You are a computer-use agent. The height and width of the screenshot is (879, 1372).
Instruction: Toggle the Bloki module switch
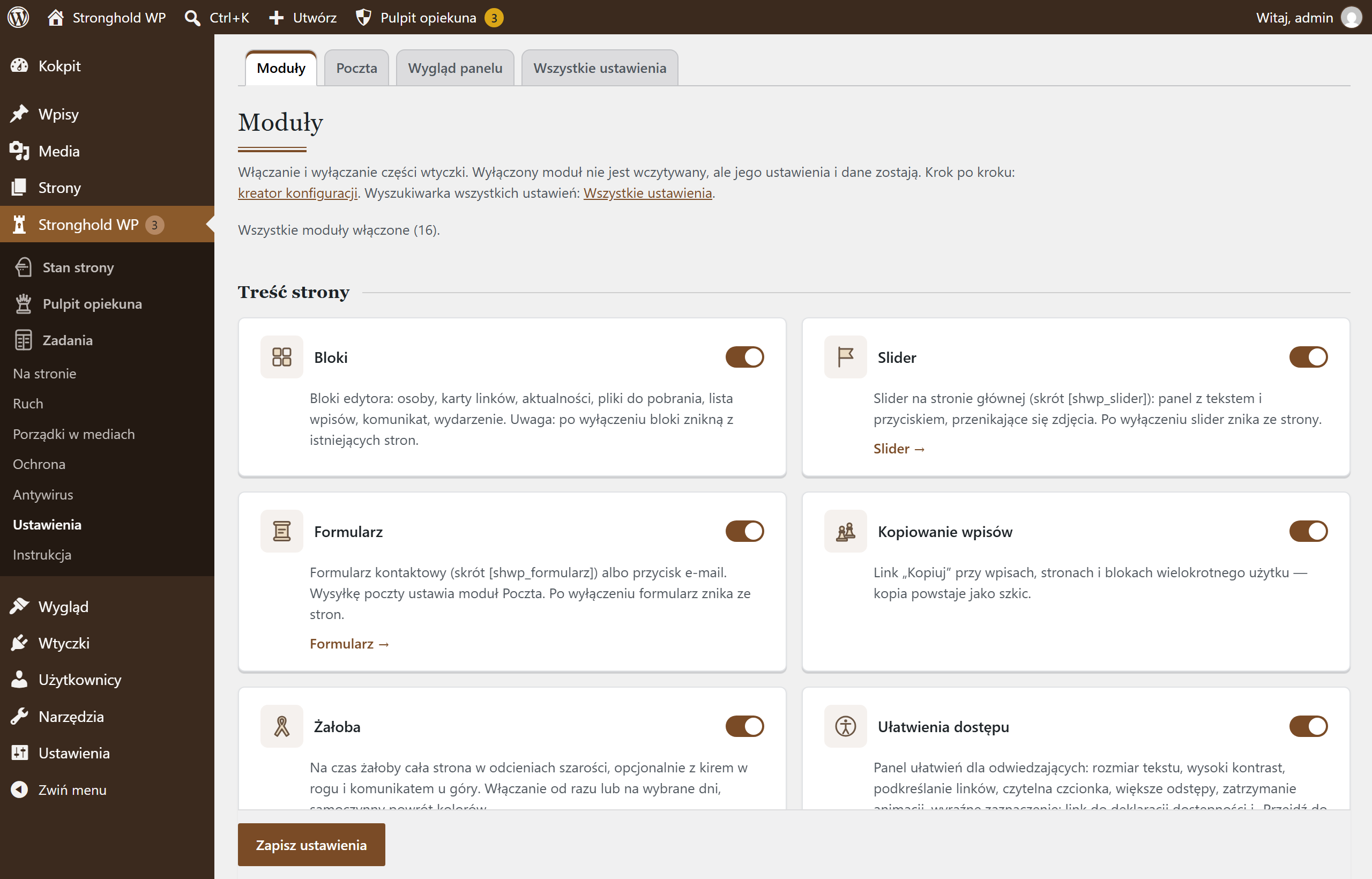[745, 357]
